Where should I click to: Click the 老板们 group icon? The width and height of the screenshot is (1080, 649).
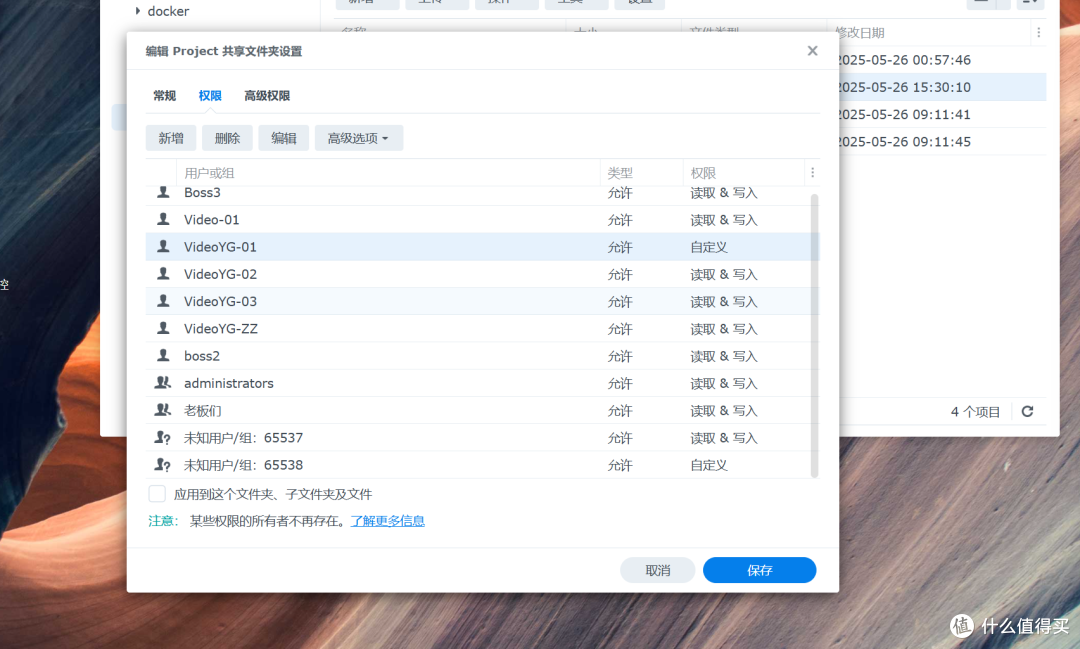pyautogui.click(x=163, y=410)
